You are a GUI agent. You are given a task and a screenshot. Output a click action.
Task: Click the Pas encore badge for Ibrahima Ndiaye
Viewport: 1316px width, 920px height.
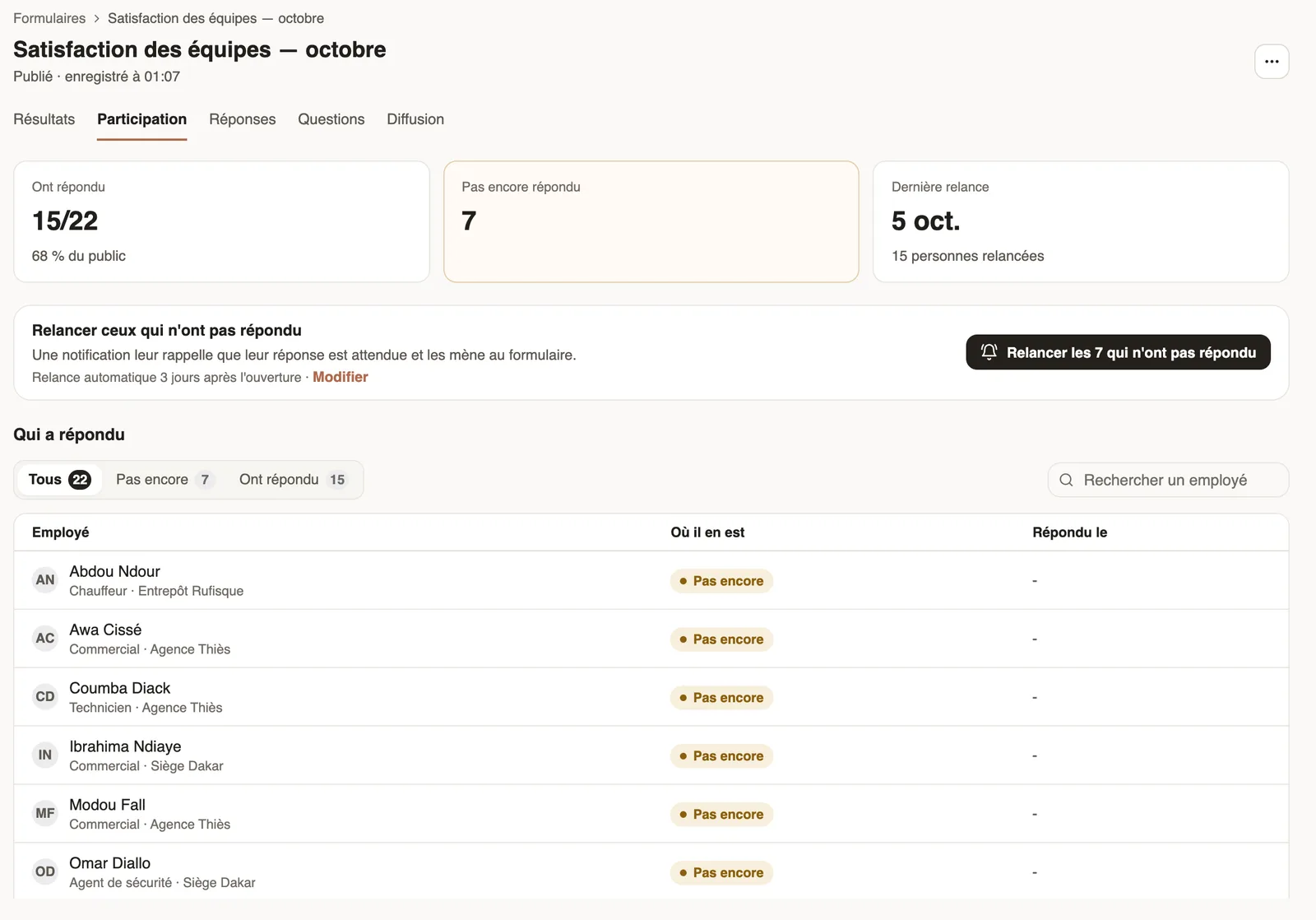click(x=721, y=756)
